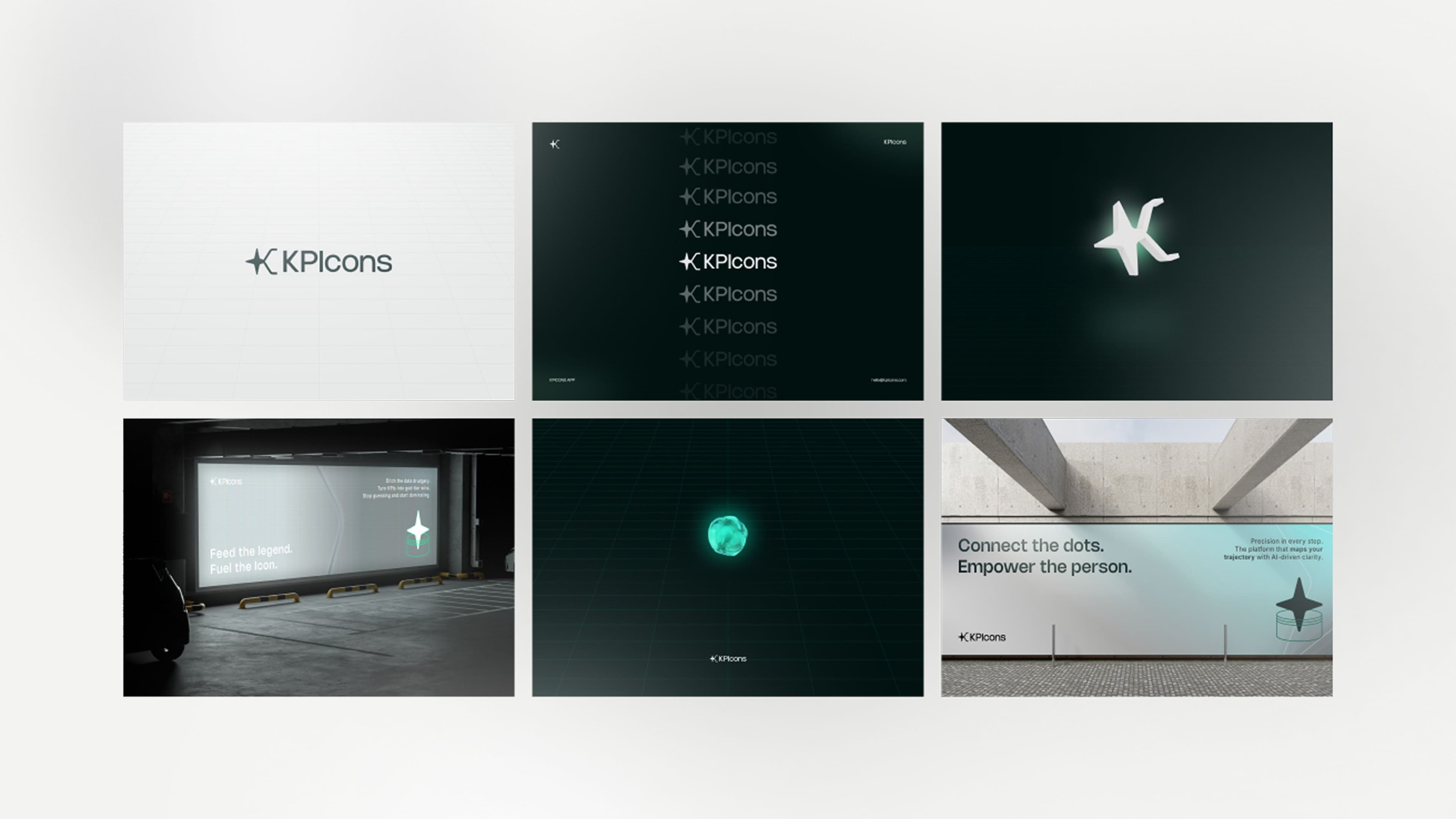This screenshot has width=1456, height=819.
Task: Click the topmost faded KPIcons row in the stack
Action: [728, 136]
